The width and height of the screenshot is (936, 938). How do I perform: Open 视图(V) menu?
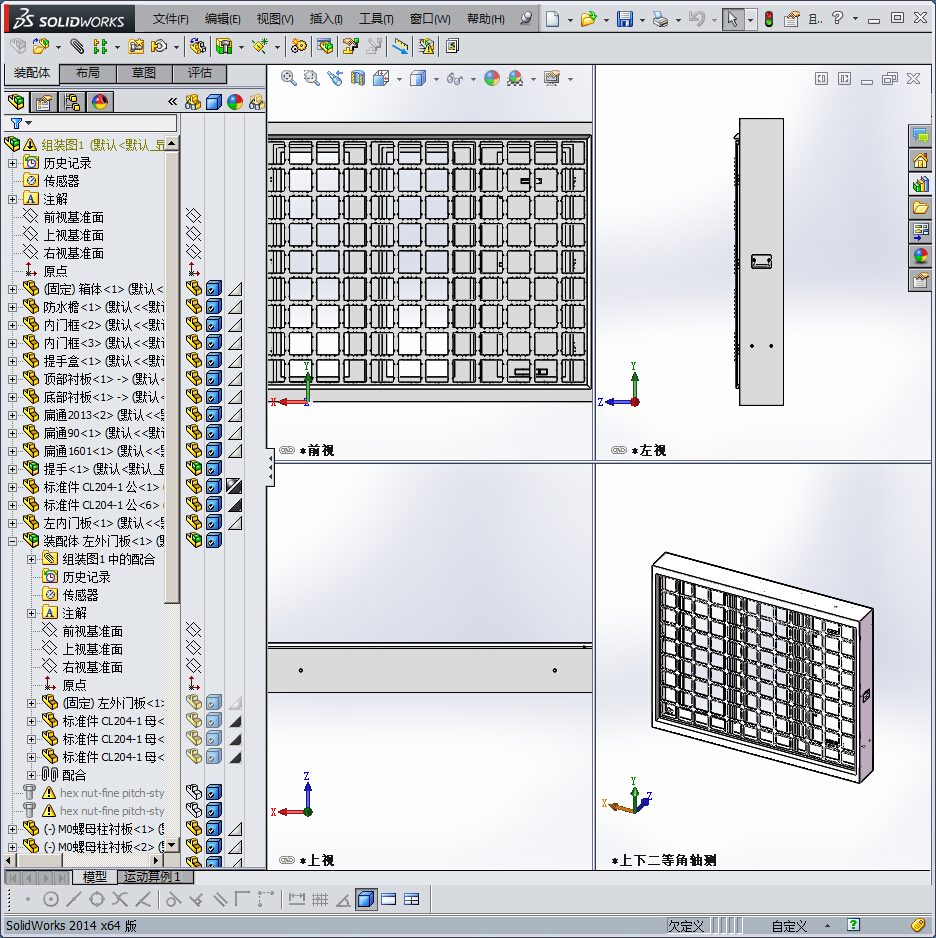[275, 19]
